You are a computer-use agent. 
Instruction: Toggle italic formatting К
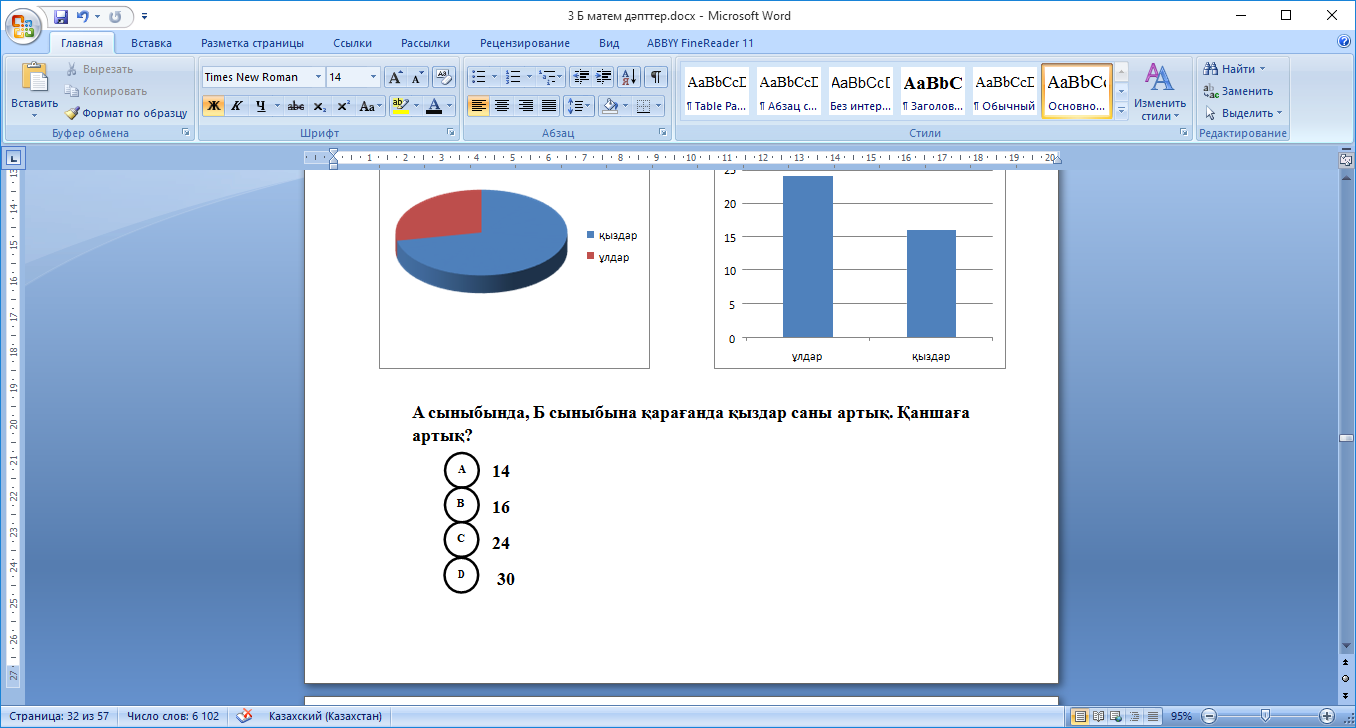pyautogui.click(x=237, y=106)
